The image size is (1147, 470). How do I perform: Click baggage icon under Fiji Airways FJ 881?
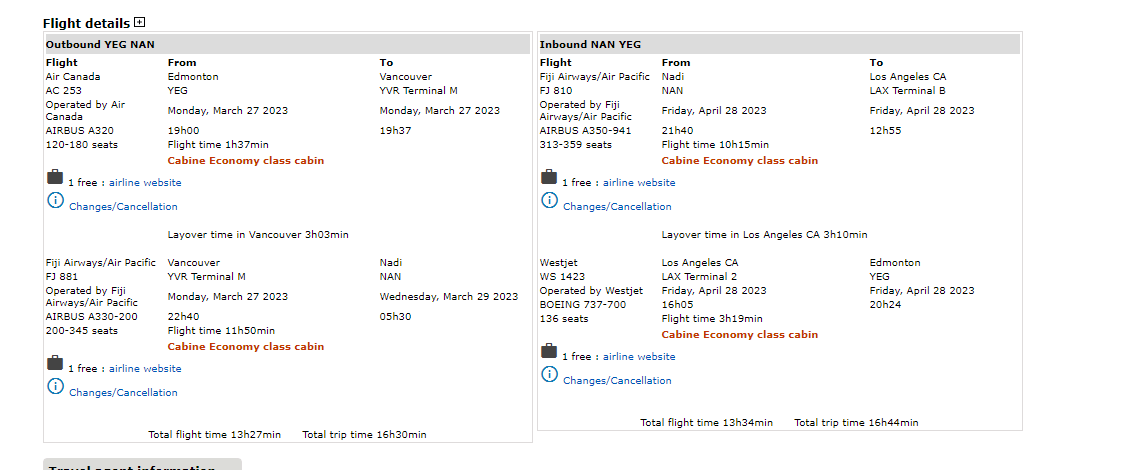pos(55,364)
